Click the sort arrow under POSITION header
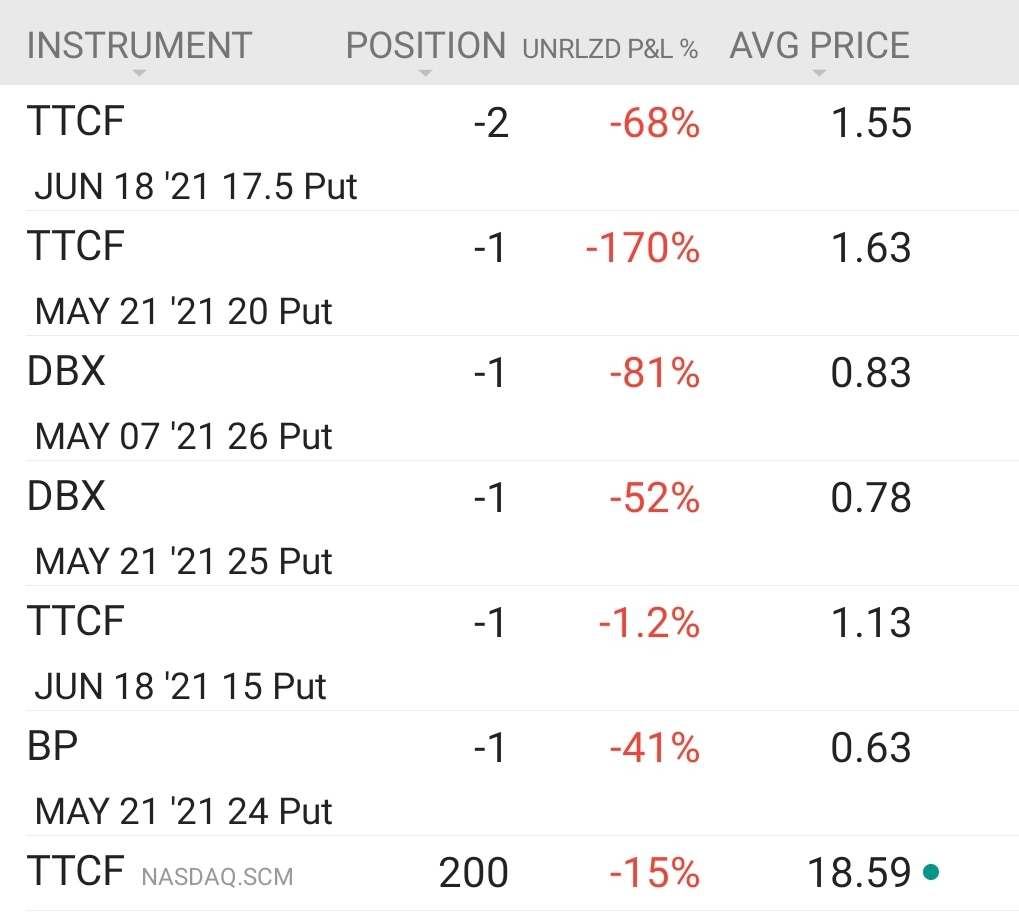Screen dimensions: 1019x922 click(x=426, y=74)
